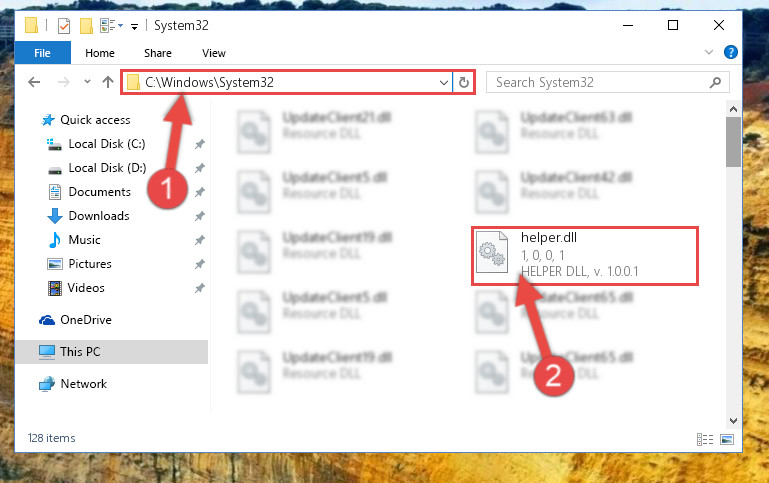Expand the address bar history dropdown
This screenshot has width=769, height=483.
[x=443, y=82]
